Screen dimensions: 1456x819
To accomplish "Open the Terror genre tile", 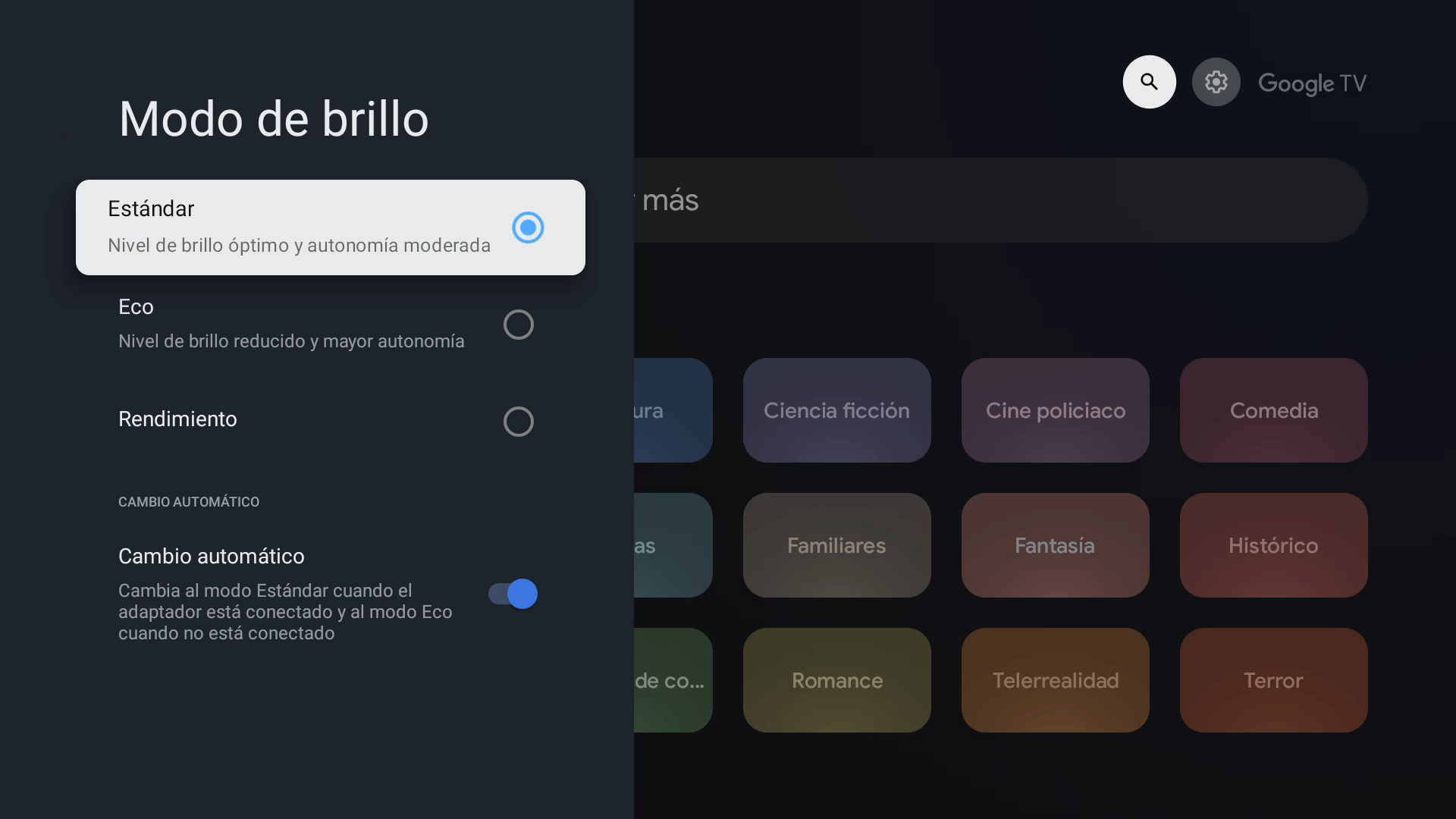I will point(1274,680).
